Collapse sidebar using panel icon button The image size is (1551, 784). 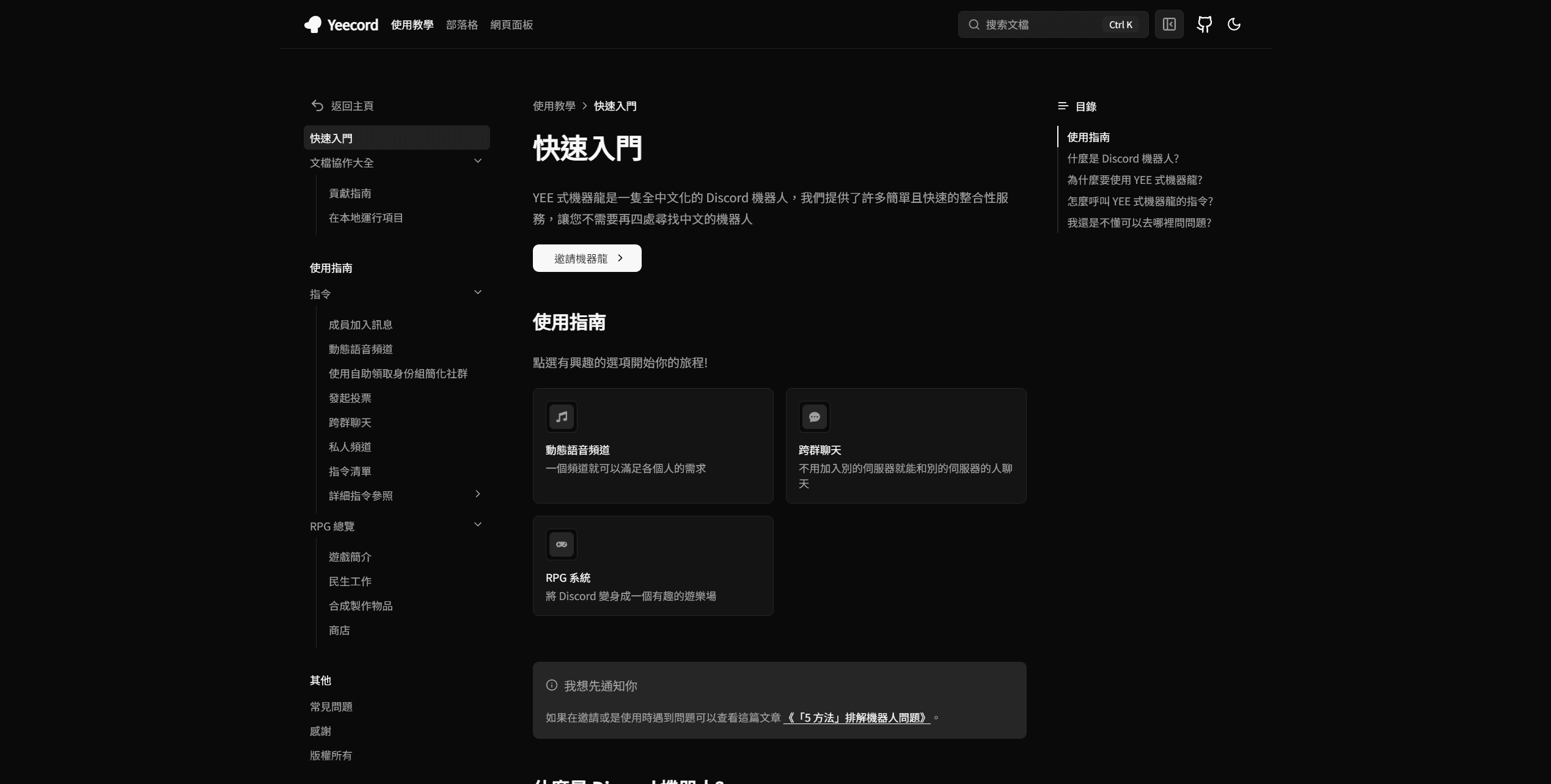point(1168,24)
